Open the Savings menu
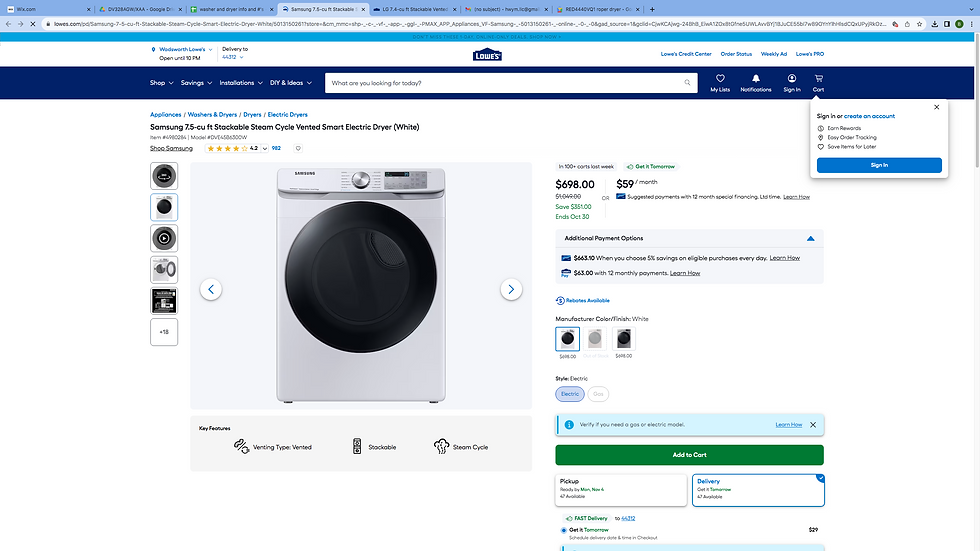 tap(195, 83)
